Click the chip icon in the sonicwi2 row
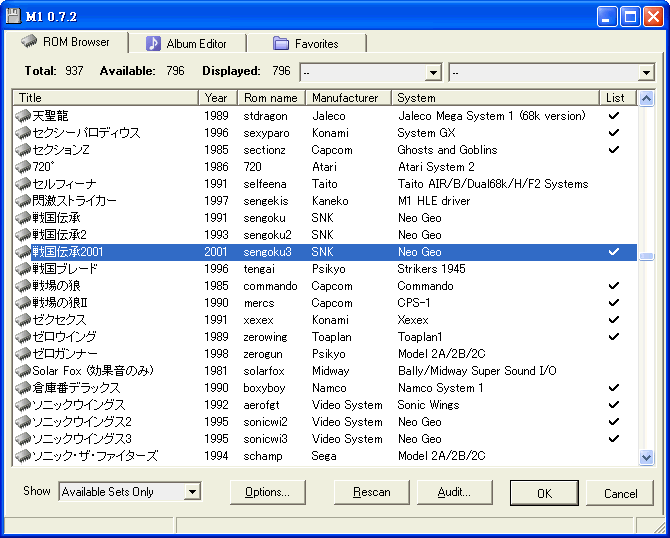The width and height of the screenshot is (670, 538). [x=23, y=422]
